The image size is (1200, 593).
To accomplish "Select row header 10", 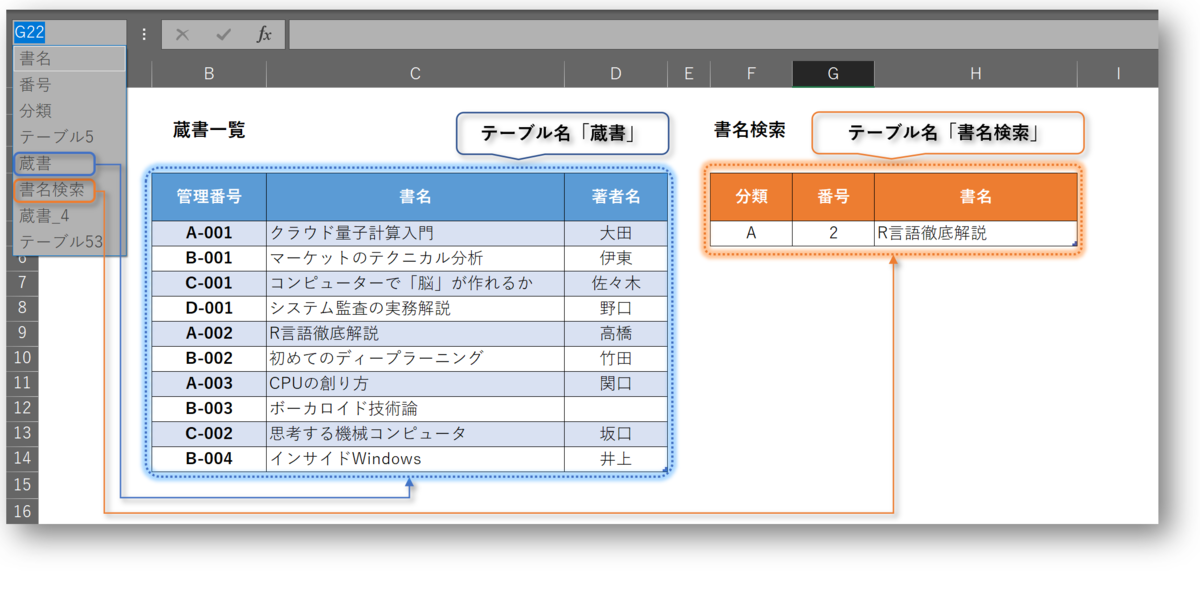I will pyautogui.click(x=22, y=358).
